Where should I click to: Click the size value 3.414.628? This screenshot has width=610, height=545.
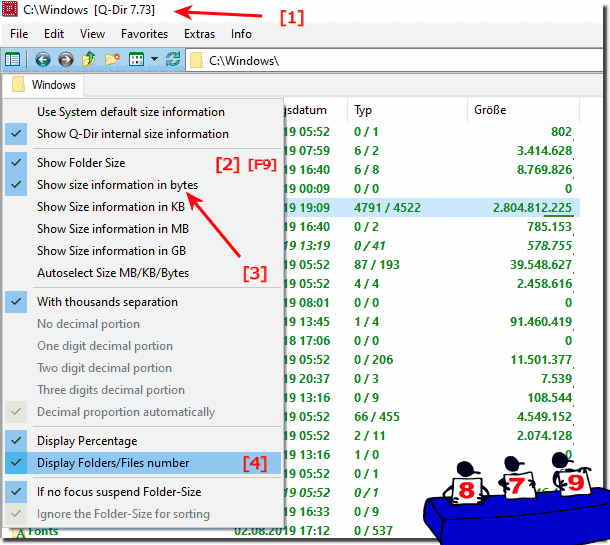point(544,151)
